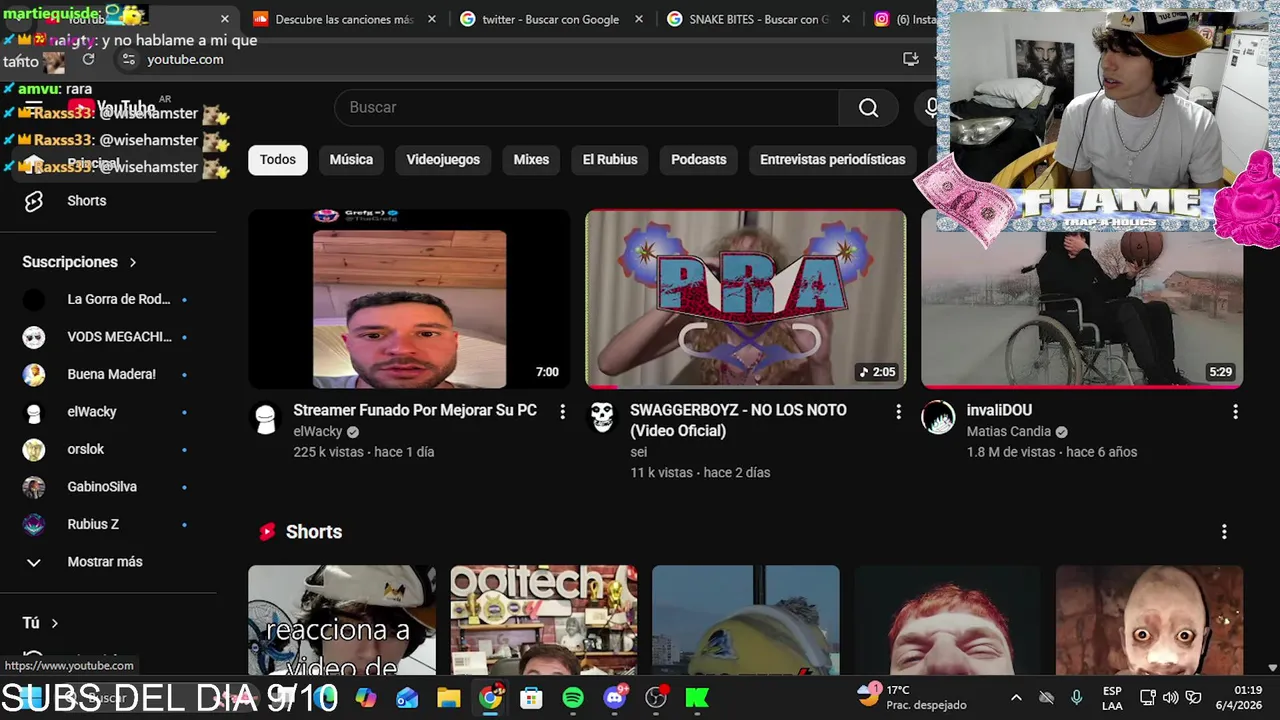Image resolution: width=1280 pixels, height=720 pixels.
Task: Open the Streamer Funado Por Mejorar Su PC thumbnail
Action: click(409, 299)
